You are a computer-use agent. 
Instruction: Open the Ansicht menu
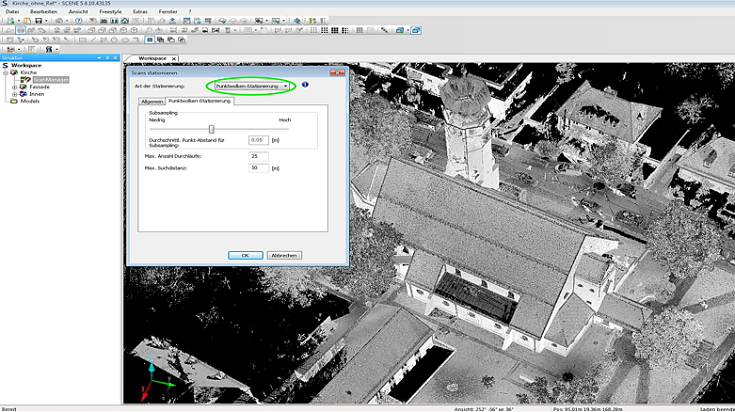pos(78,11)
